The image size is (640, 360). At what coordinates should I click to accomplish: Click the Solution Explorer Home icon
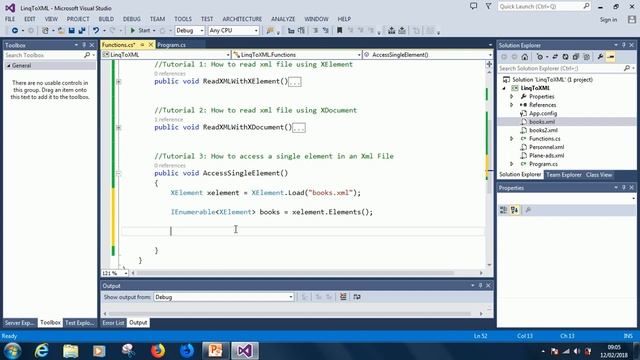point(525,57)
